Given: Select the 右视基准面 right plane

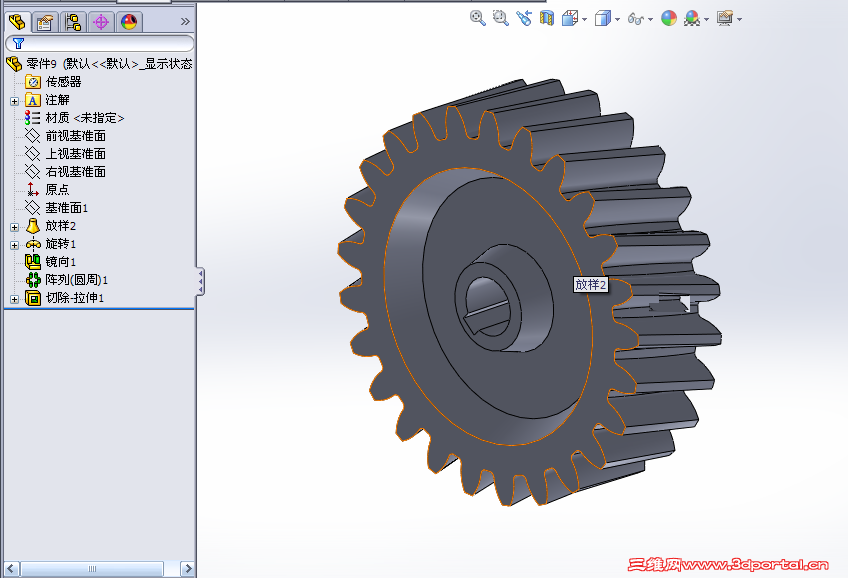Looking at the screenshot, I should click(x=76, y=172).
